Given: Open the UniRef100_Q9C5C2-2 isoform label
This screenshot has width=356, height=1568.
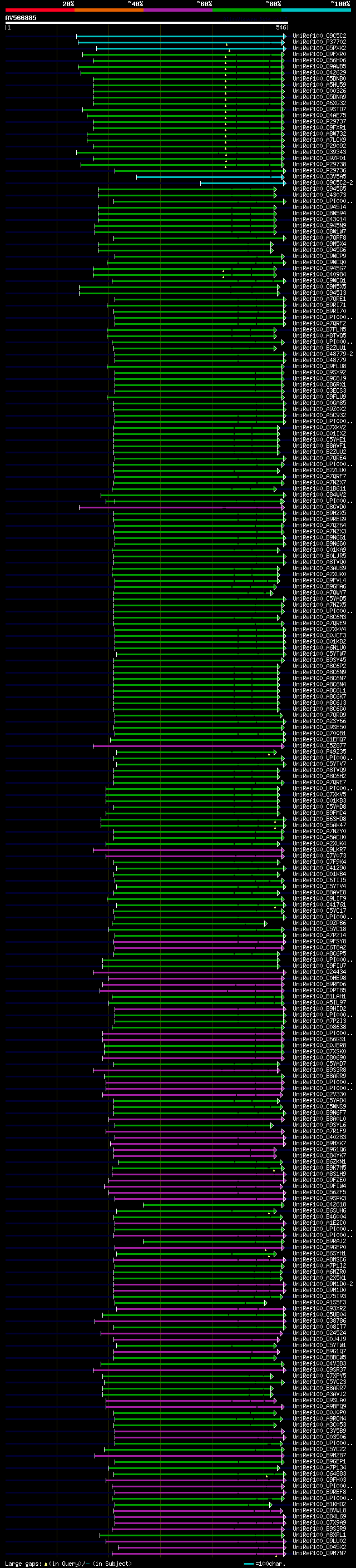Looking at the screenshot, I should pyautogui.click(x=323, y=182).
